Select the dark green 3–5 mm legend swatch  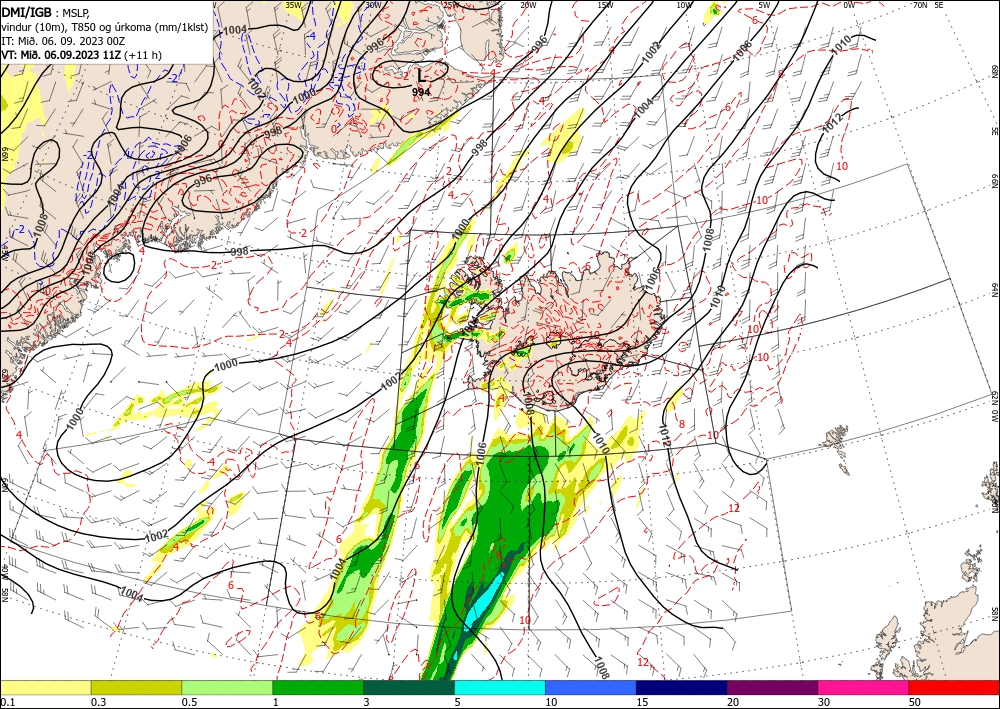point(409,687)
